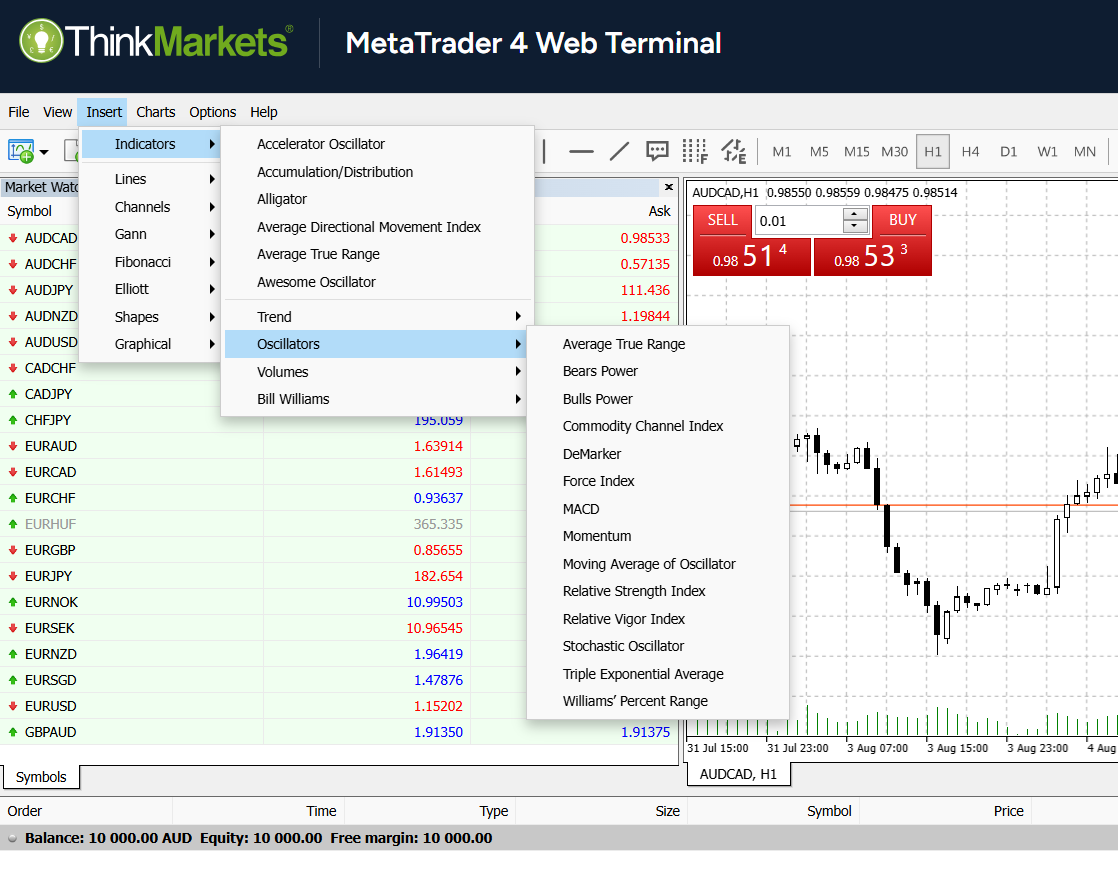Click the new chart icon in toolbar
The image size is (1118, 878).
(x=21, y=151)
